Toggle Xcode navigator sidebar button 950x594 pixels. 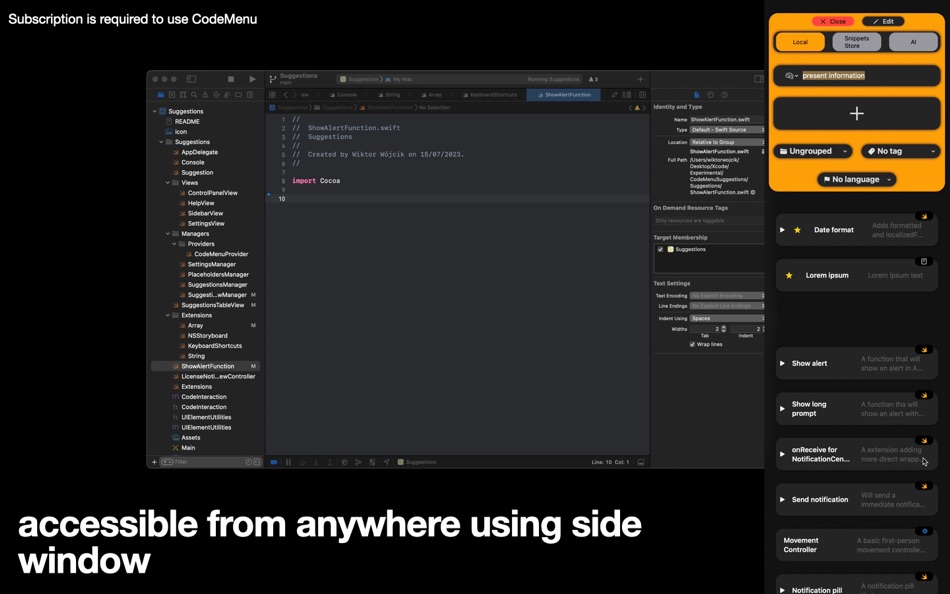(x=191, y=79)
